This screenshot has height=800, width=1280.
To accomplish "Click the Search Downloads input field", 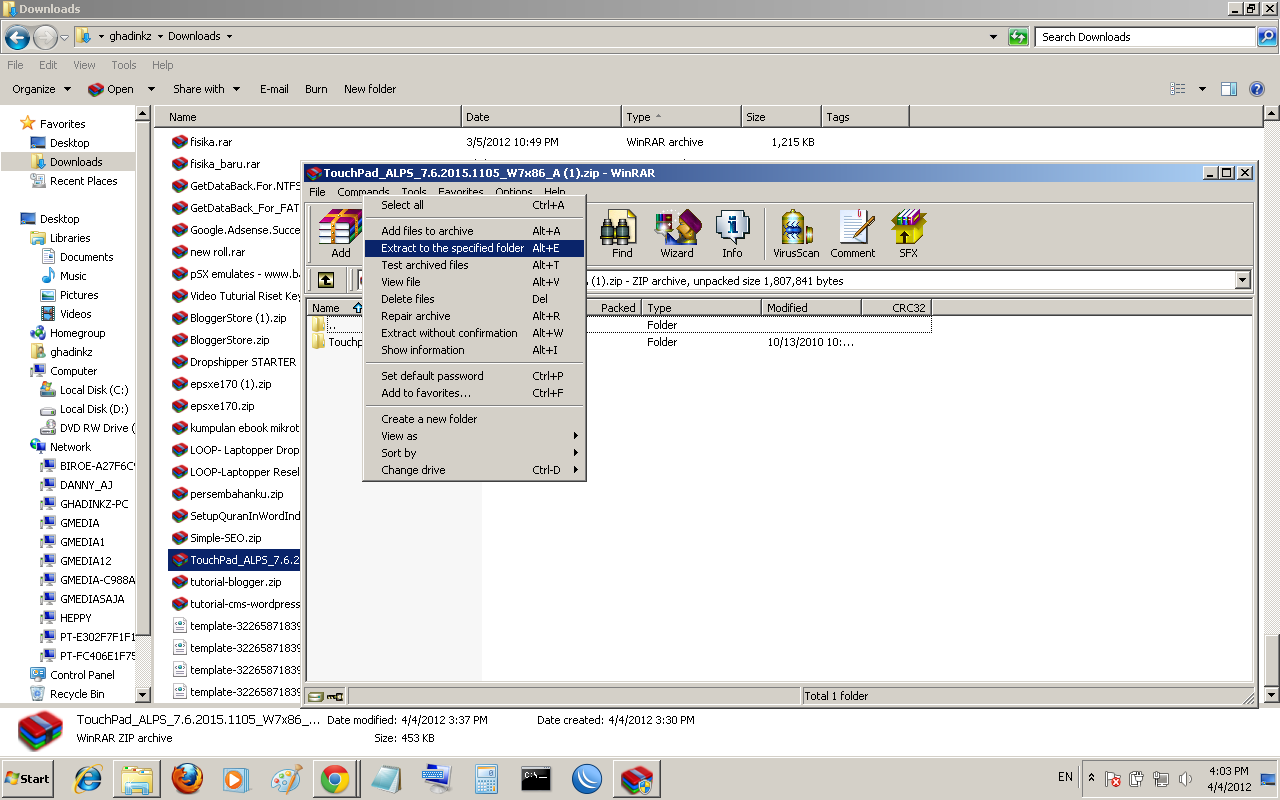I will [1145, 37].
